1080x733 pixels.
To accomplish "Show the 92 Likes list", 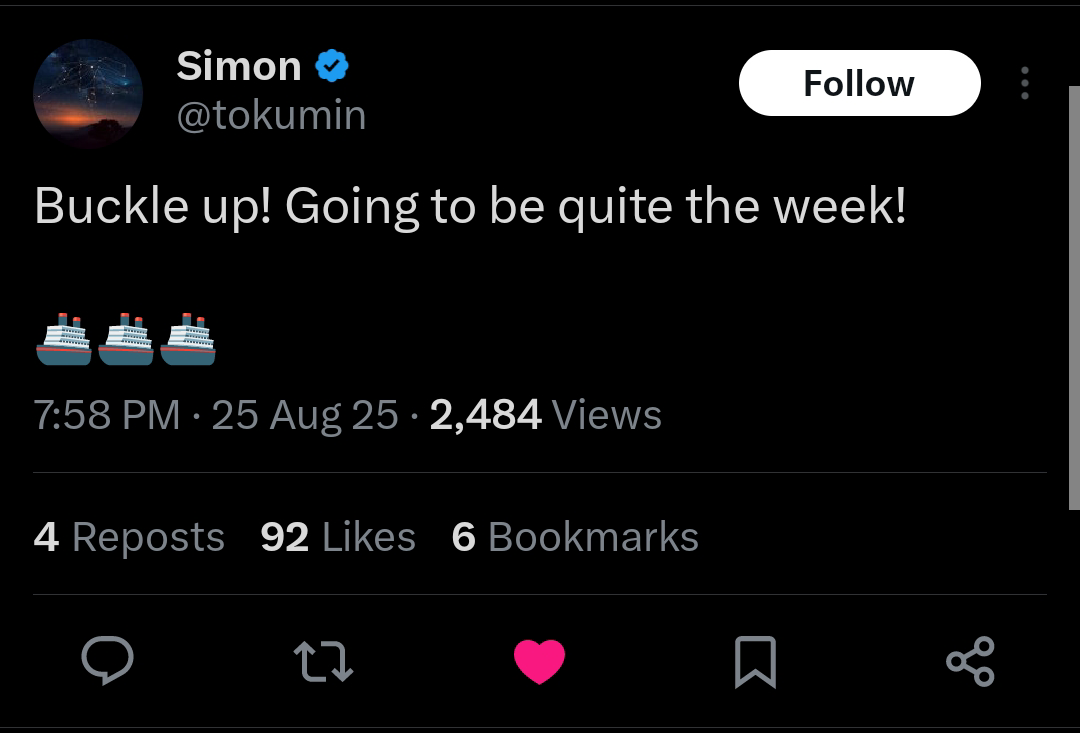I will [338, 537].
